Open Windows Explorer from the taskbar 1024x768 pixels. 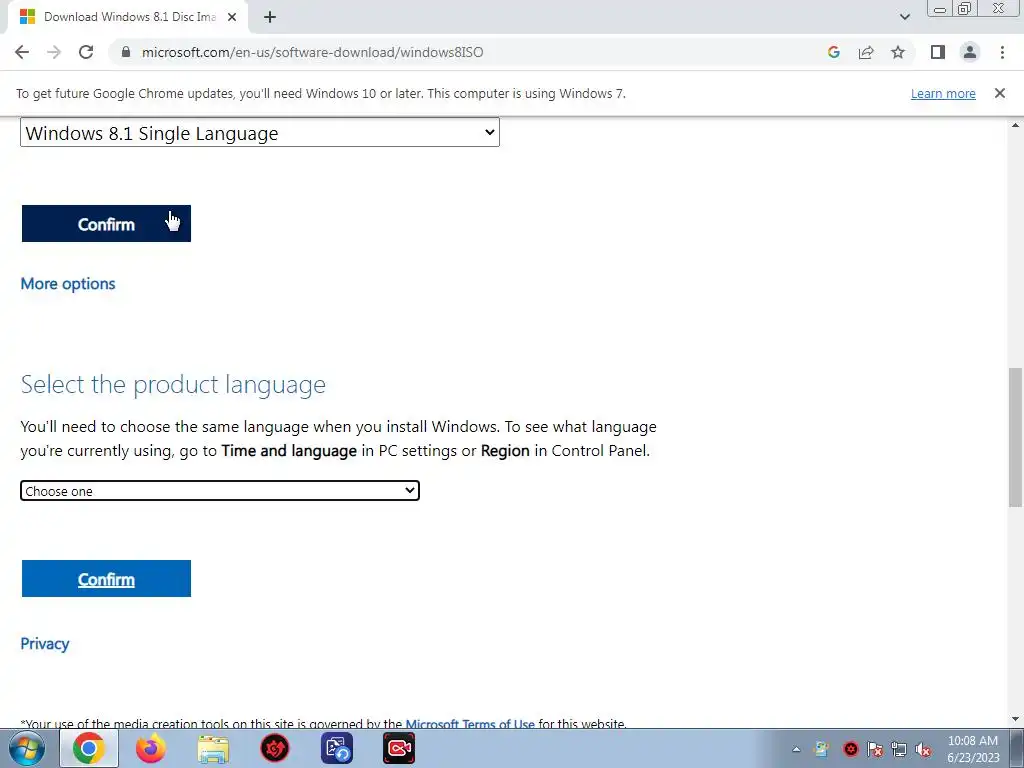(x=213, y=748)
